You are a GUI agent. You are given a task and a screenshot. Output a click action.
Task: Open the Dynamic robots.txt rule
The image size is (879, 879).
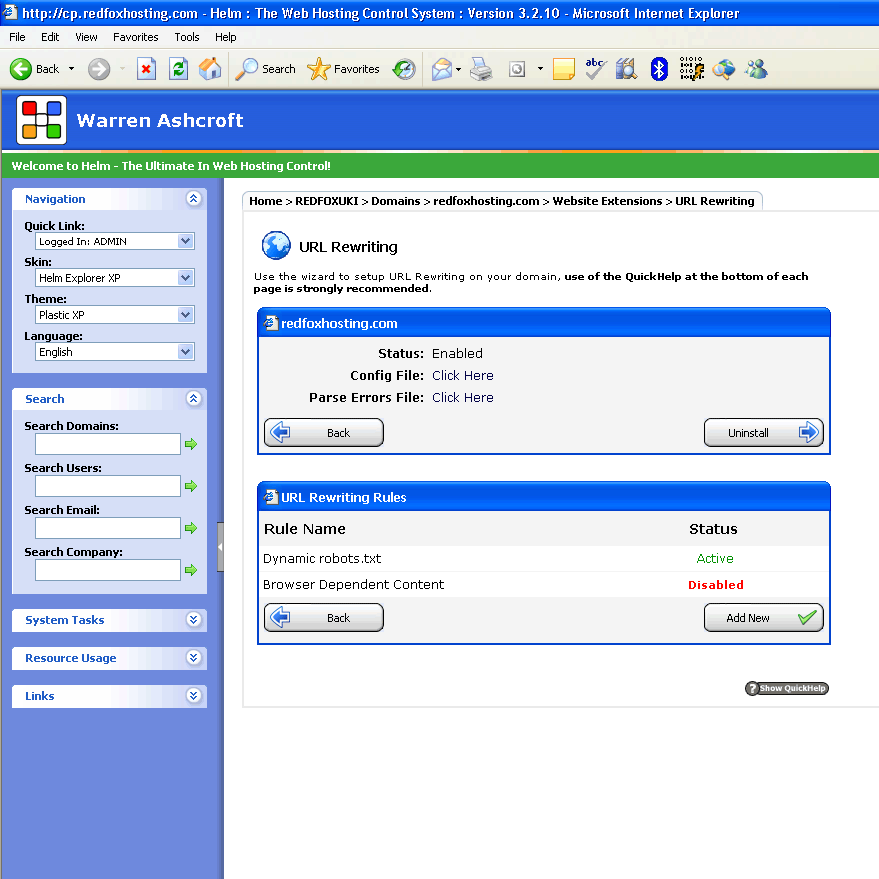(x=322, y=558)
